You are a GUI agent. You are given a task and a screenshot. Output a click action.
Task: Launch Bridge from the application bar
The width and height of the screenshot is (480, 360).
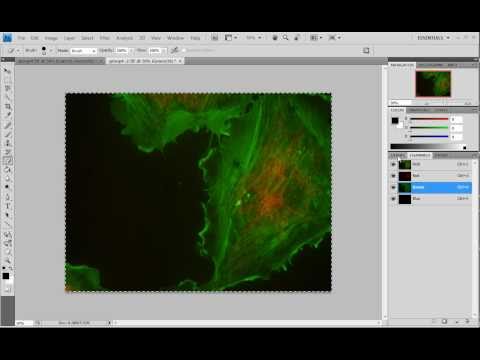tap(215, 38)
